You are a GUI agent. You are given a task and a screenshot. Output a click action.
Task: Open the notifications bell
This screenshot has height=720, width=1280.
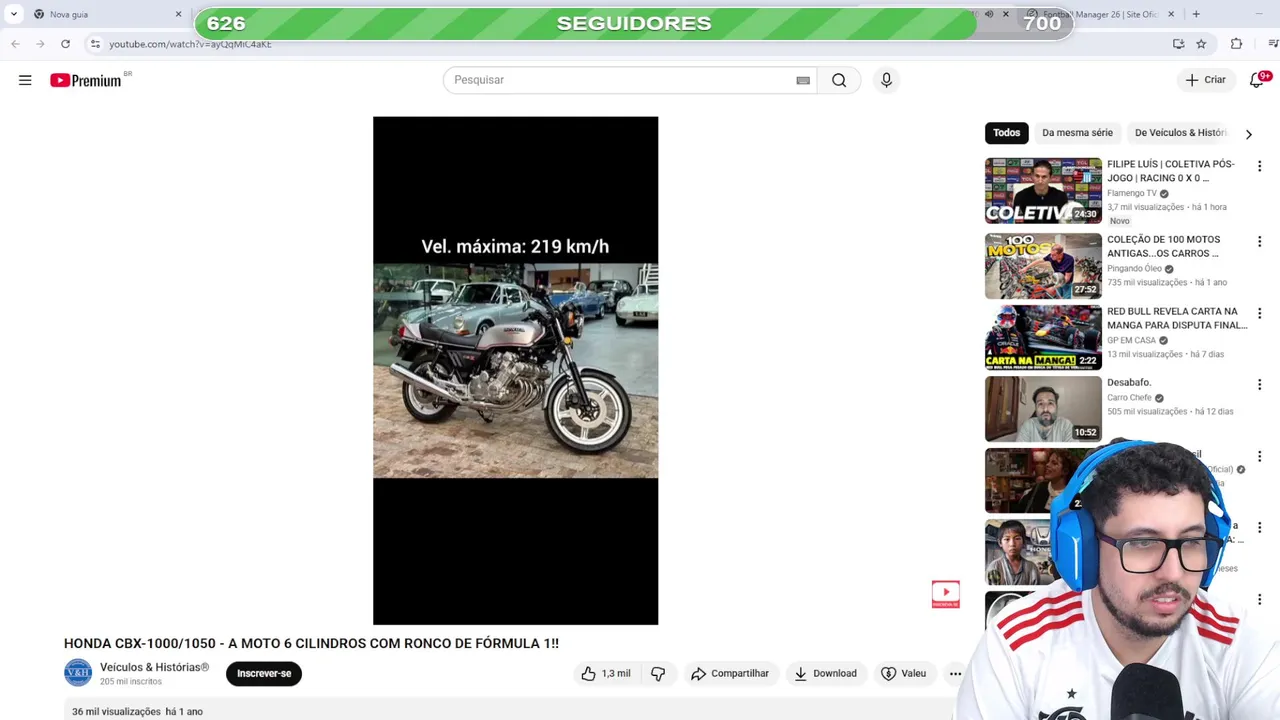[1257, 80]
